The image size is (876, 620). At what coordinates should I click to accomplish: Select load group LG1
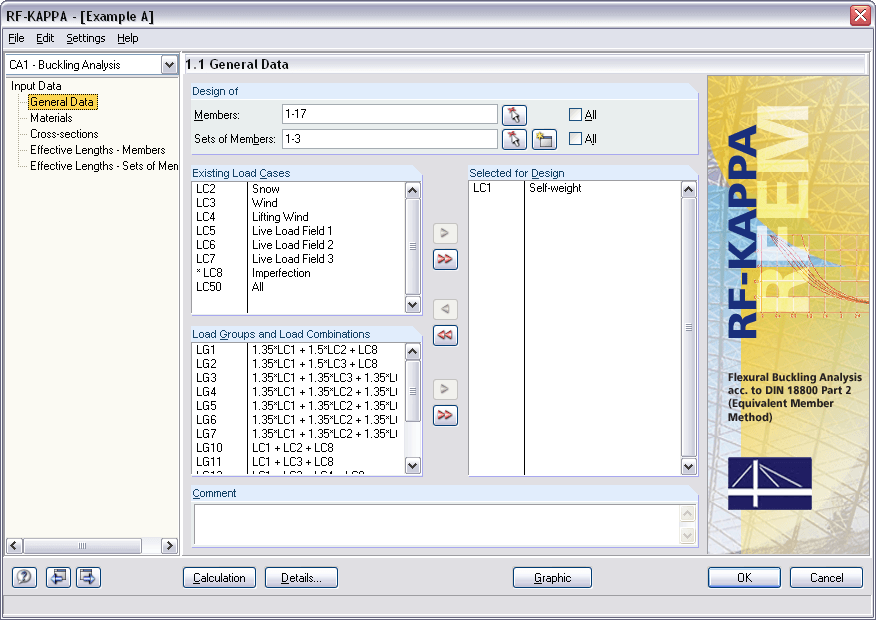298,350
